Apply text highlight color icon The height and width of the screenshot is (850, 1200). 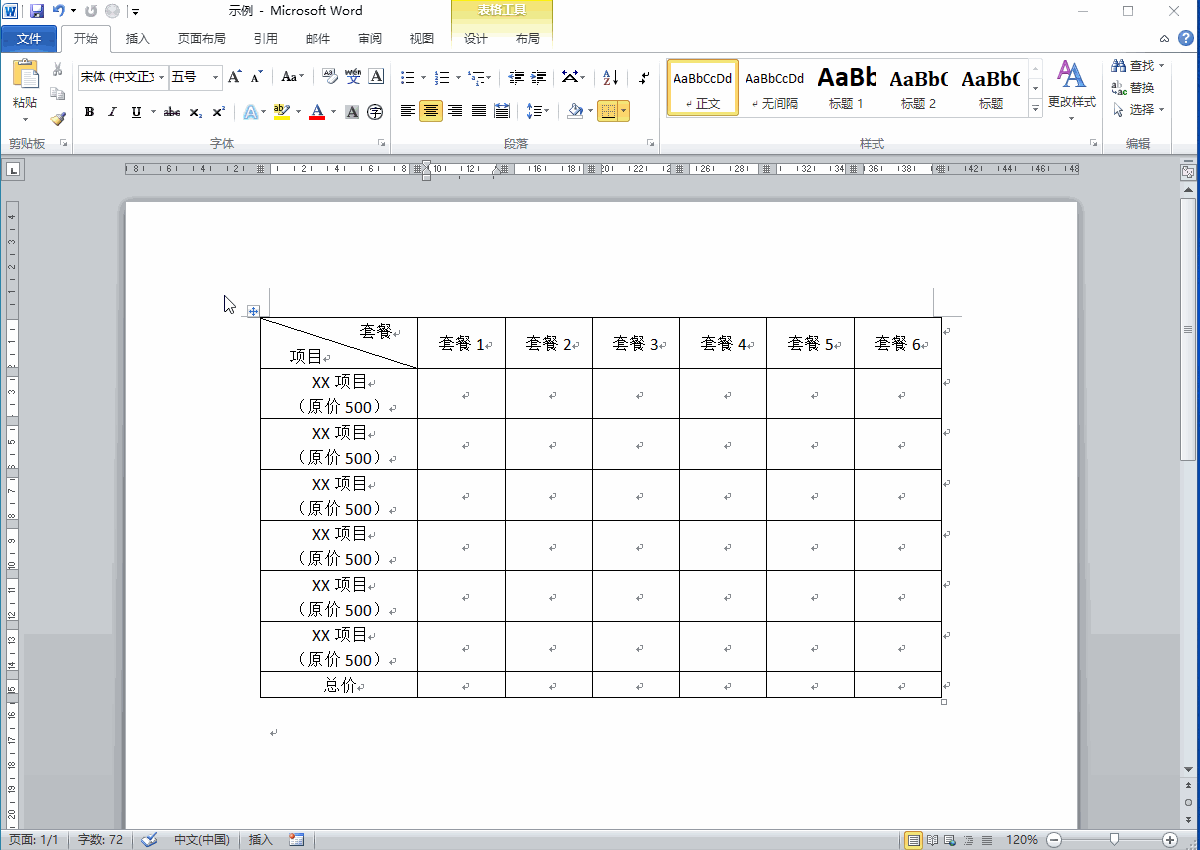coord(281,112)
